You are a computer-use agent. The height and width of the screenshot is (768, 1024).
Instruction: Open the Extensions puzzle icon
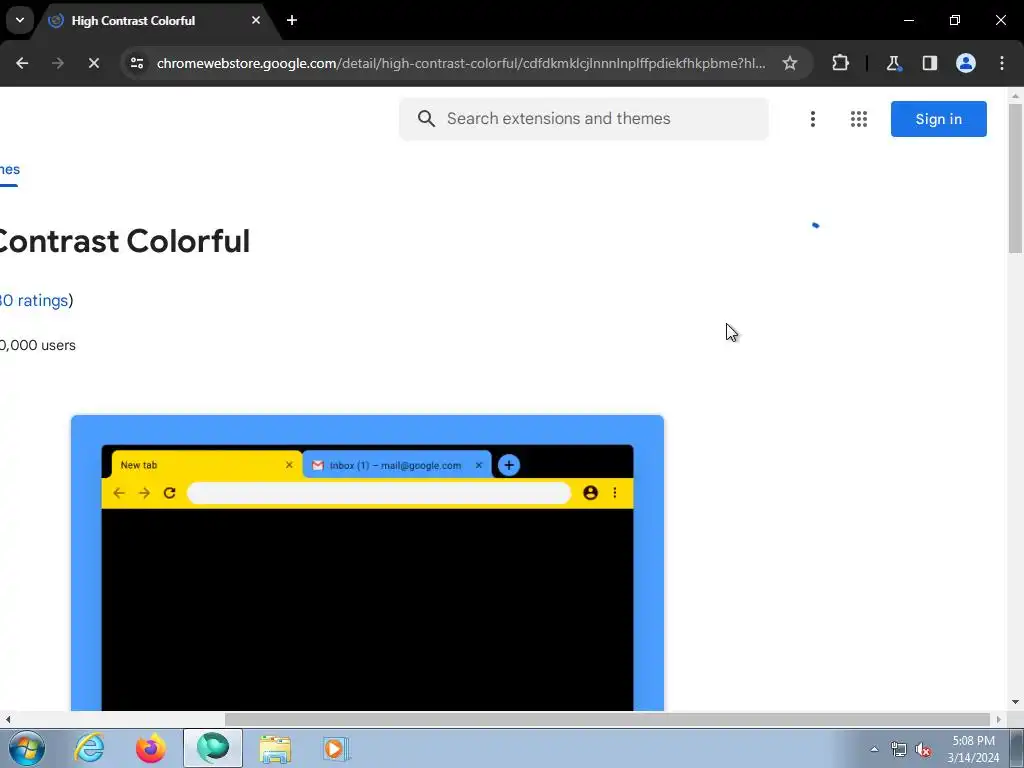pyautogui.click(x=840, y=63)
